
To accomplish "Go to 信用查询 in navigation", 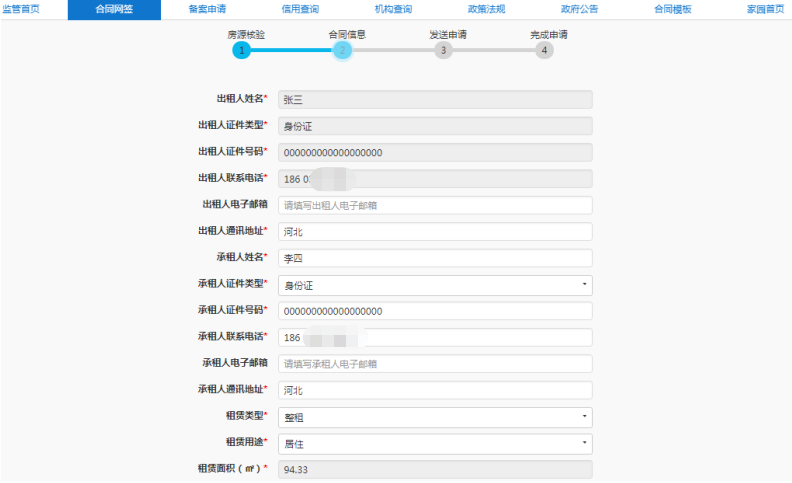I will (299, 9).
